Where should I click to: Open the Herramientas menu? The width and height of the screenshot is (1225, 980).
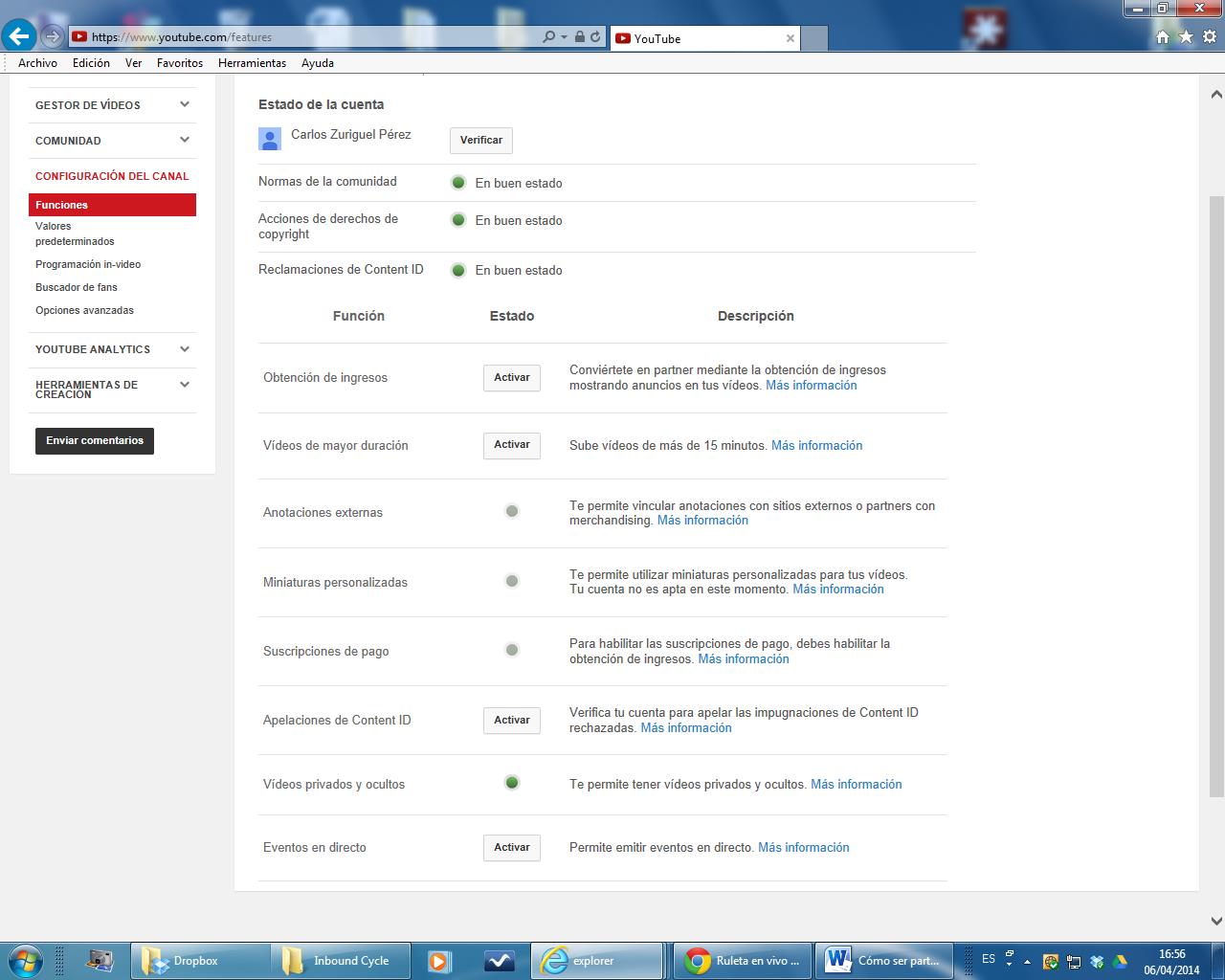(x=252, y=63)
